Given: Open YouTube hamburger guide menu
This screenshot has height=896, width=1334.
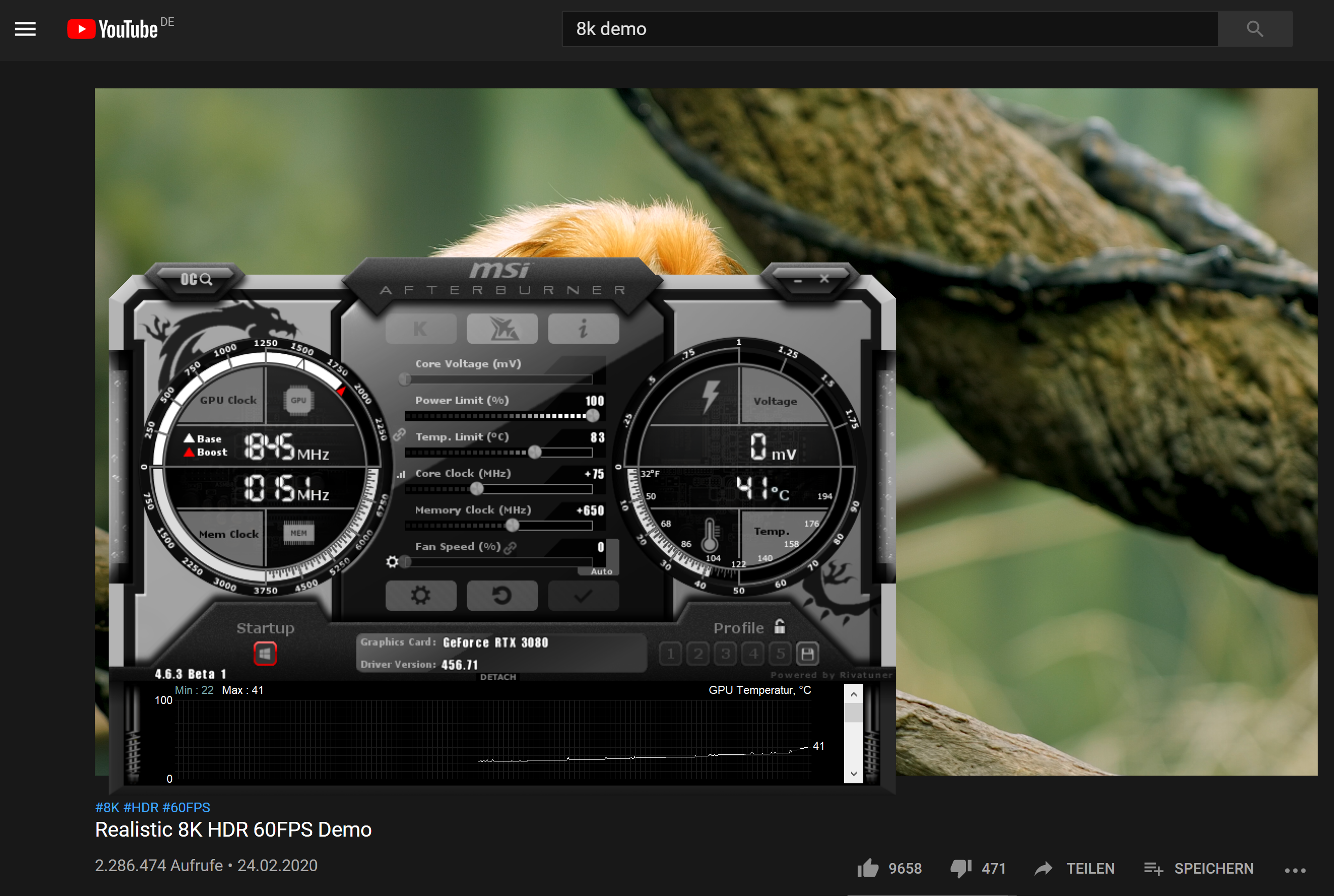Looking at the screenshot, I should (x=25, y=28).
